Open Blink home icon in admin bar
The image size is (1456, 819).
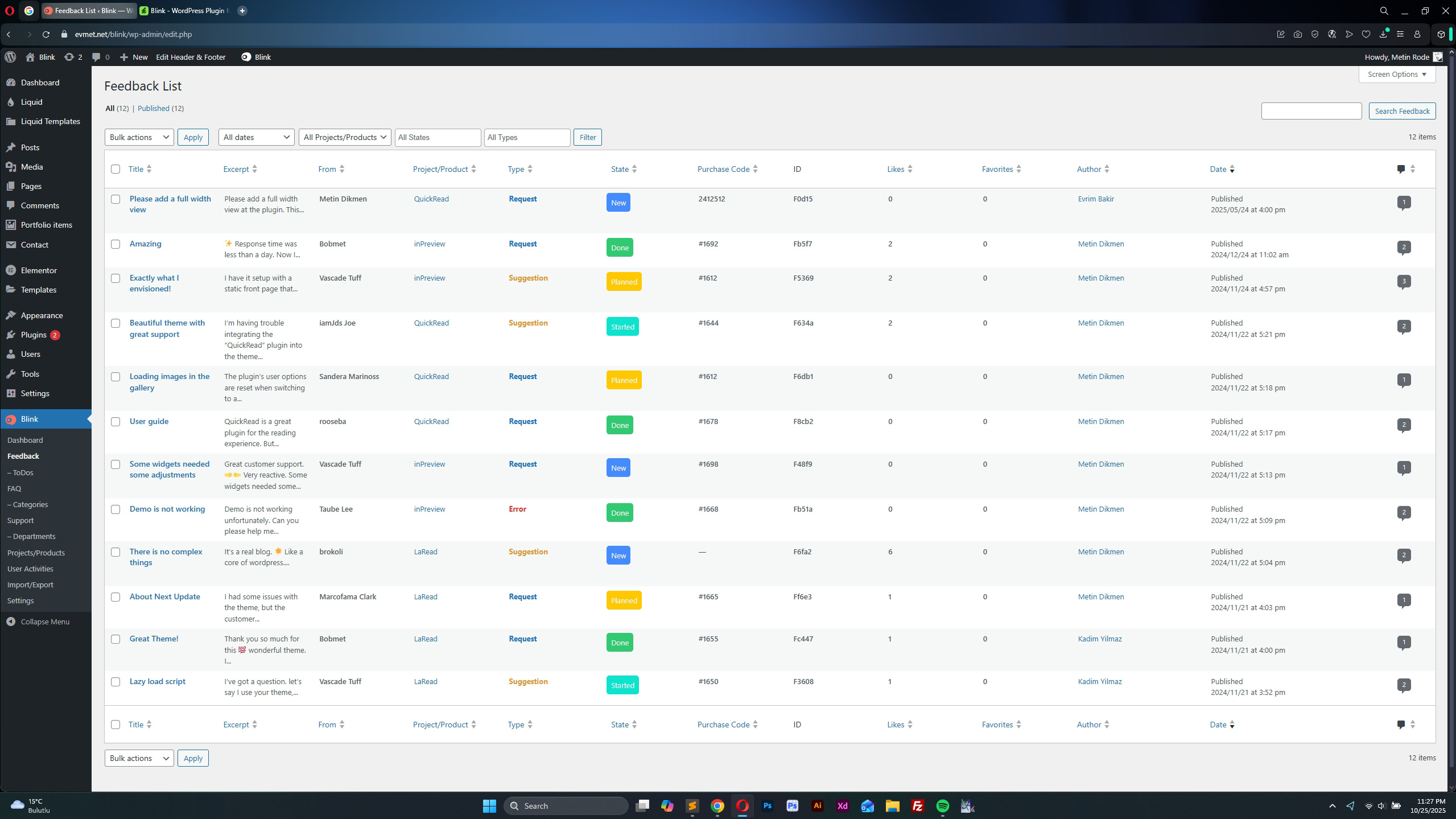click(x=31, y=57)
